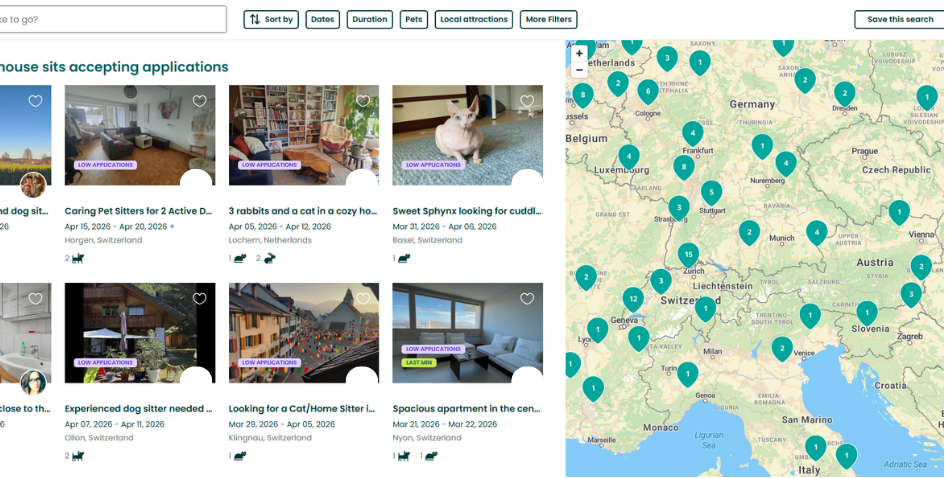Screen dimensions: 945x478
Task: Expand the Duration filter
Action: (370, 19)
